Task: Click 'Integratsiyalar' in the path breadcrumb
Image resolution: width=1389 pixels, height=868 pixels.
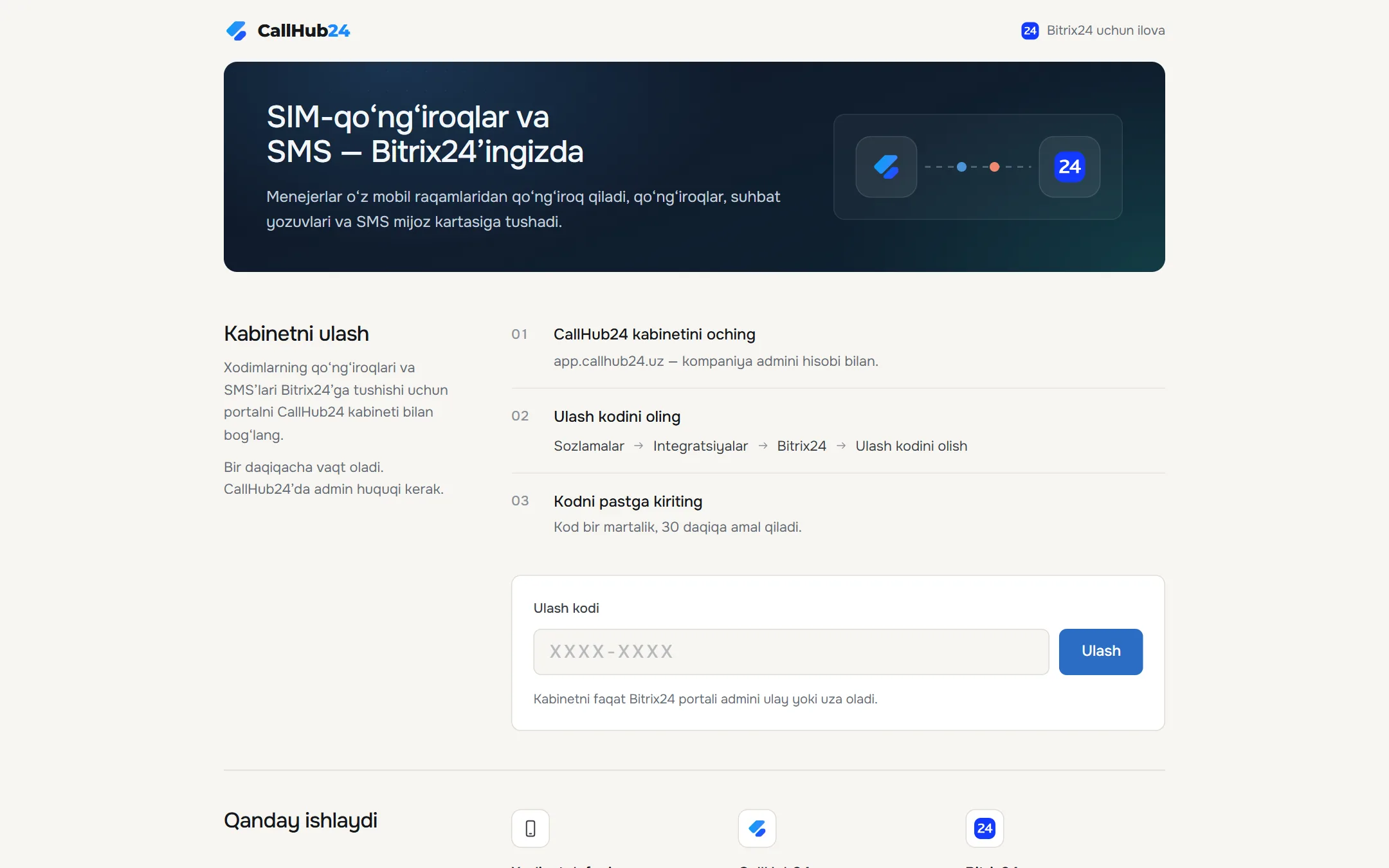Action: [700, 446]
